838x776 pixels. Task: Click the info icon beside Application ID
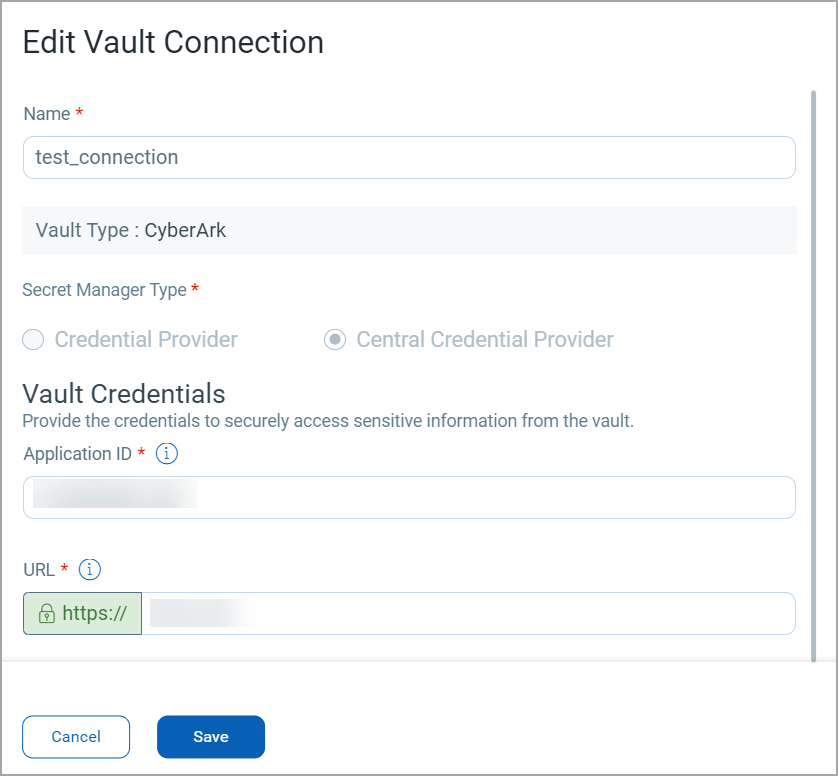click(x=166, y=453)
